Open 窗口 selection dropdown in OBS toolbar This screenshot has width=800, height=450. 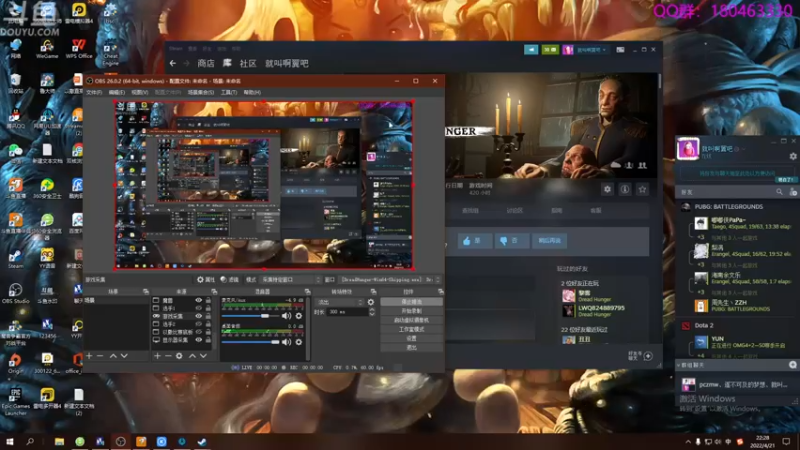click(x=390, y=280)
